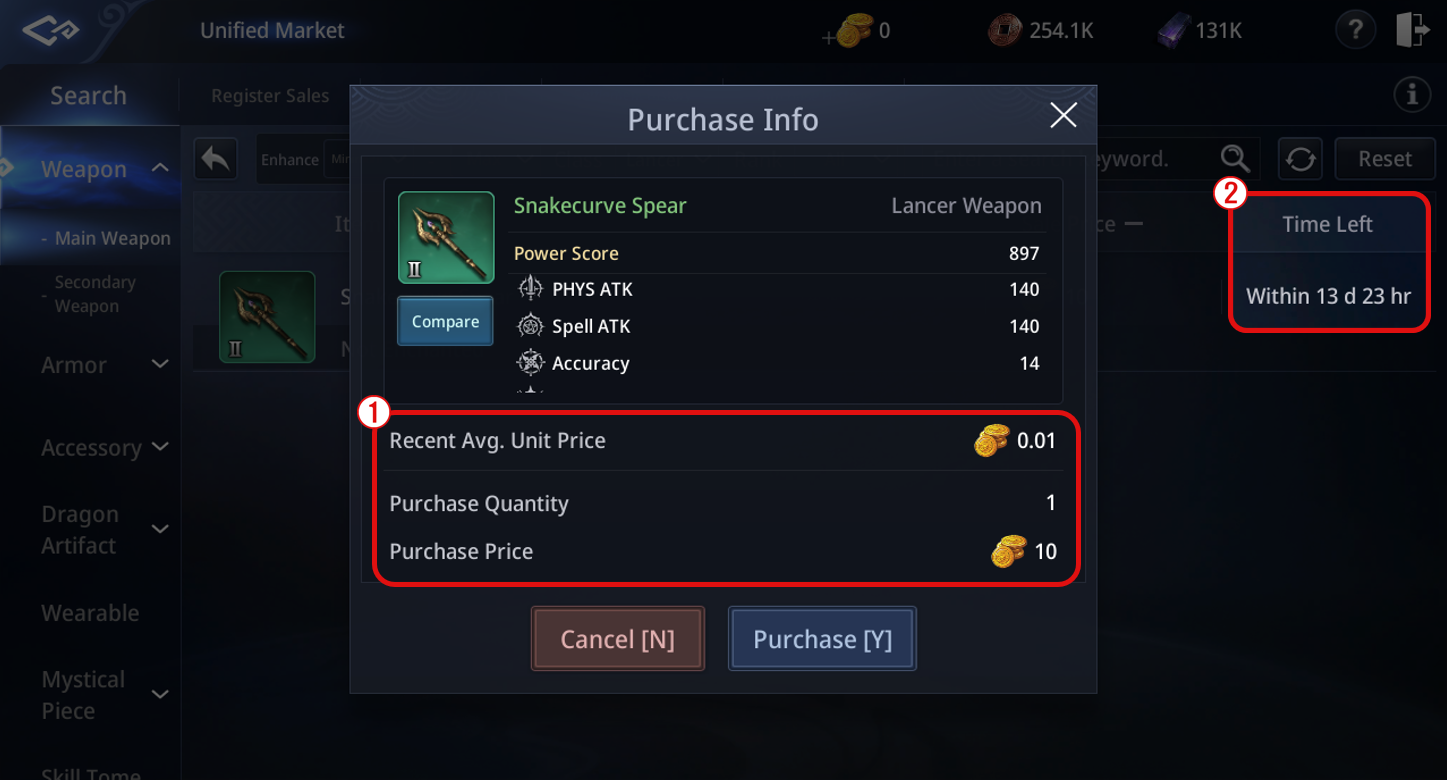Image resolution: width=1447 pixels, height=780 pixels.
Task: Switch to the Register Sales tab
Action: (x=270, y=96)
